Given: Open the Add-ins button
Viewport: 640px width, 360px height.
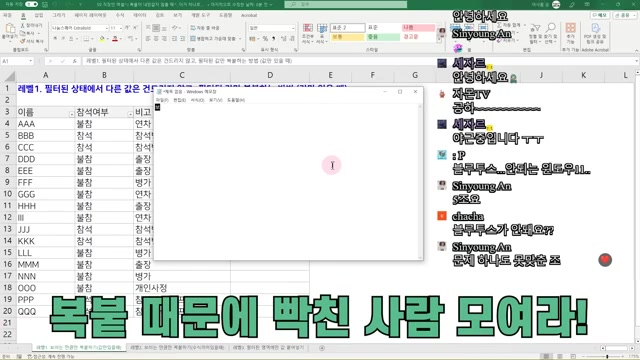Looking at the screenshot, I should 570,33.
